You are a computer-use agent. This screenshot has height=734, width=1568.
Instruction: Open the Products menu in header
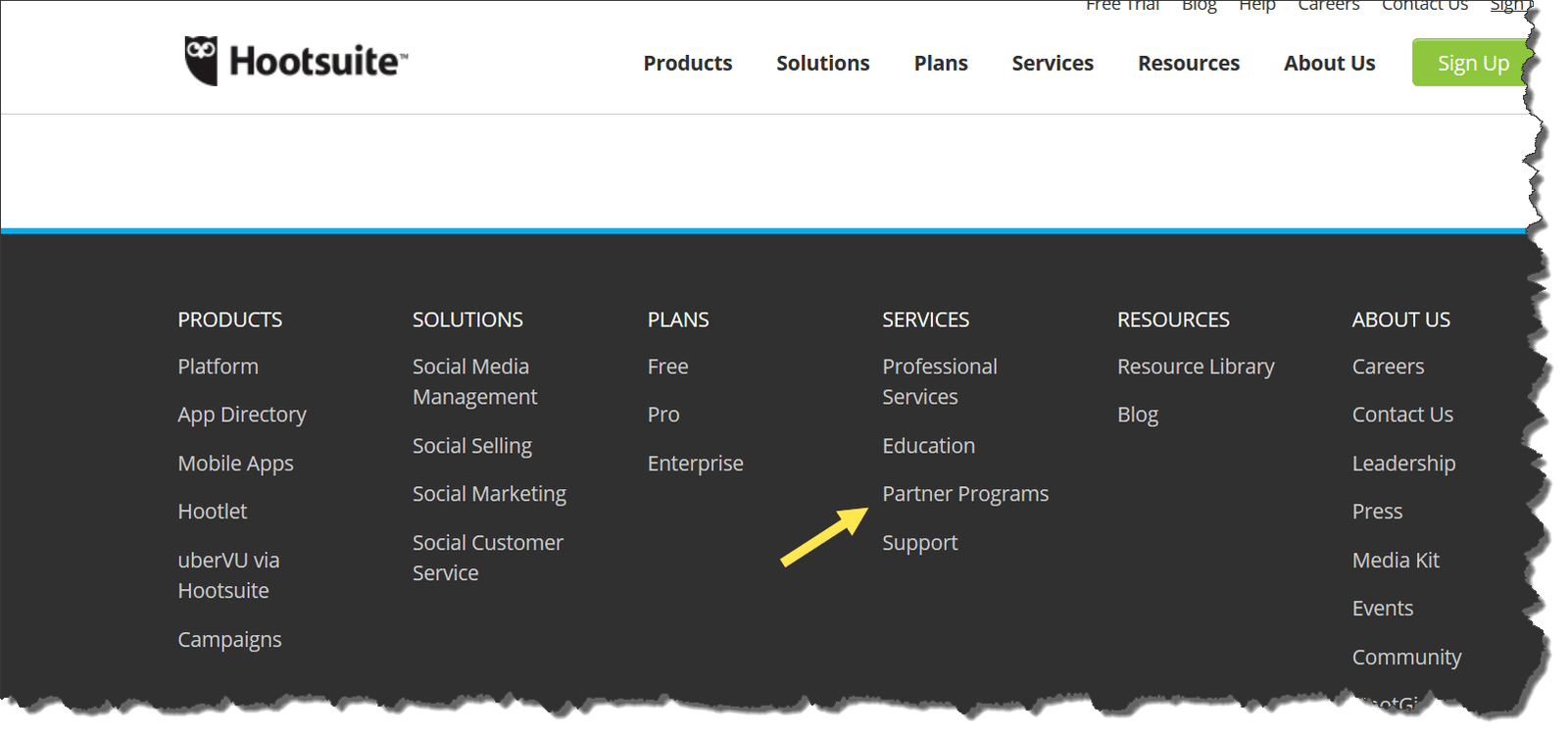click(687, 63)
